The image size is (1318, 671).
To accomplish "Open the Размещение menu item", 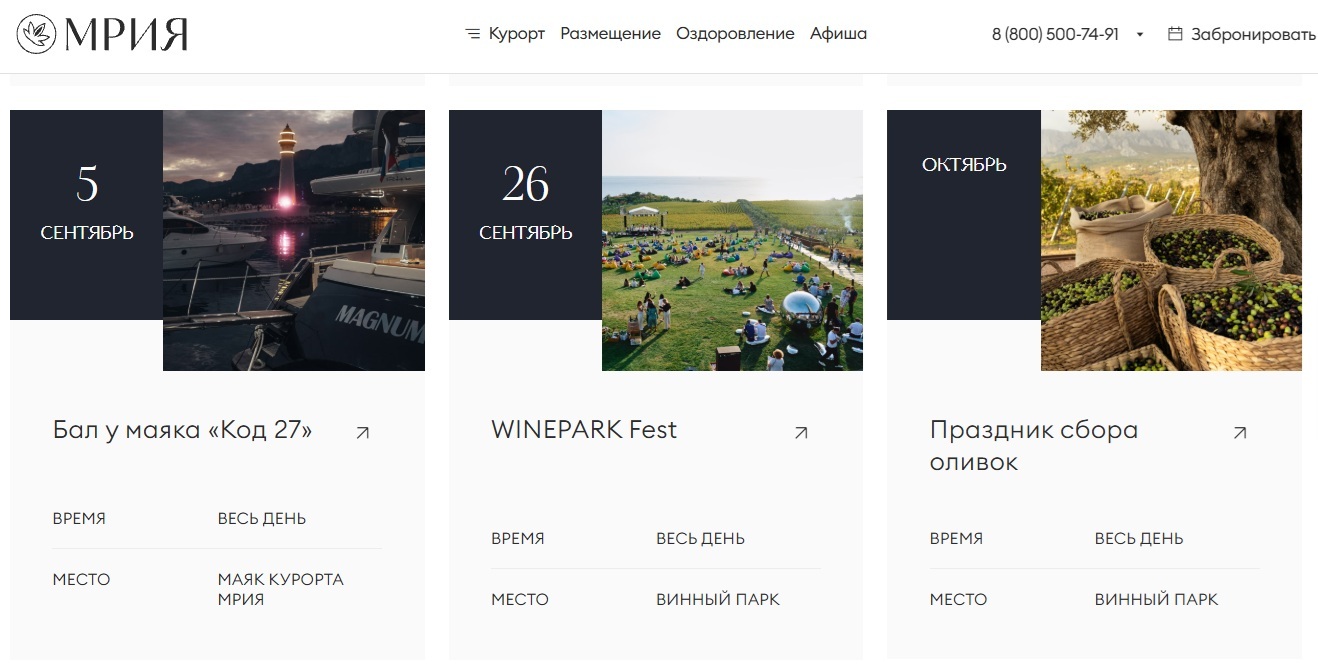I will coord(610,34).
